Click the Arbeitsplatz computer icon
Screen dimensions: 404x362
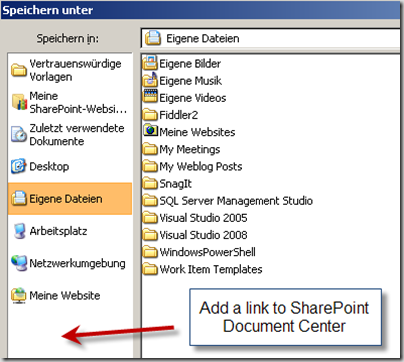[x=19, y=231]
